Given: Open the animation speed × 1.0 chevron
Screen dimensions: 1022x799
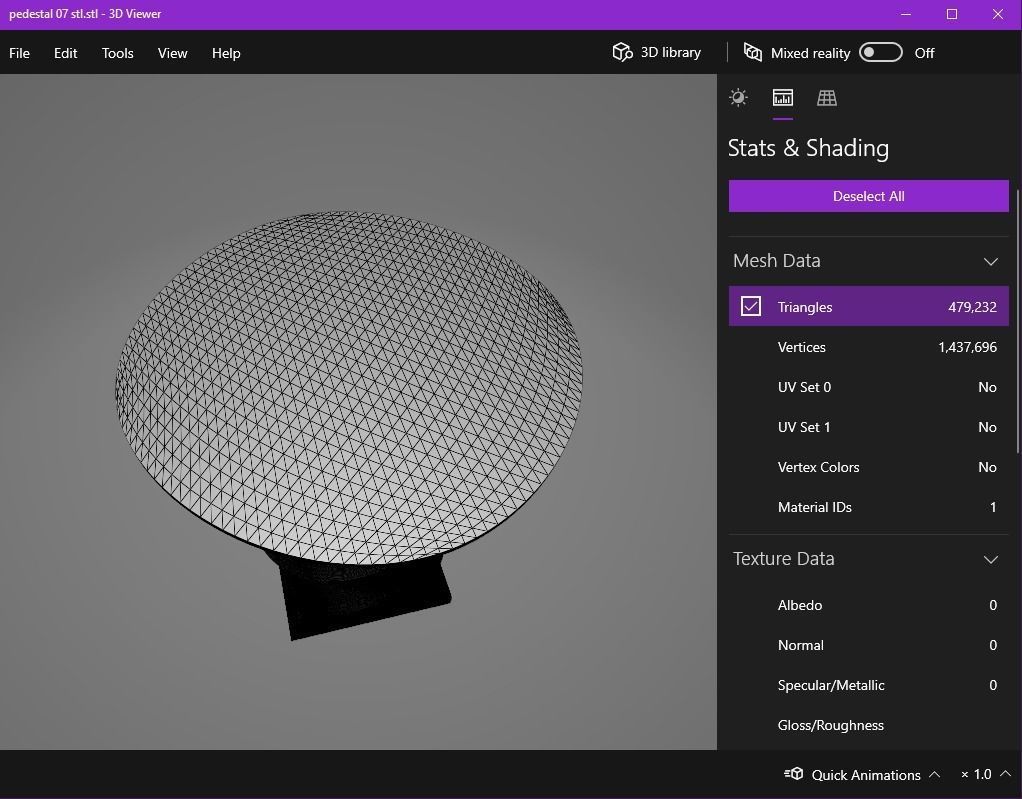Looking at the screenshot, I should (x=1005, y=774).
